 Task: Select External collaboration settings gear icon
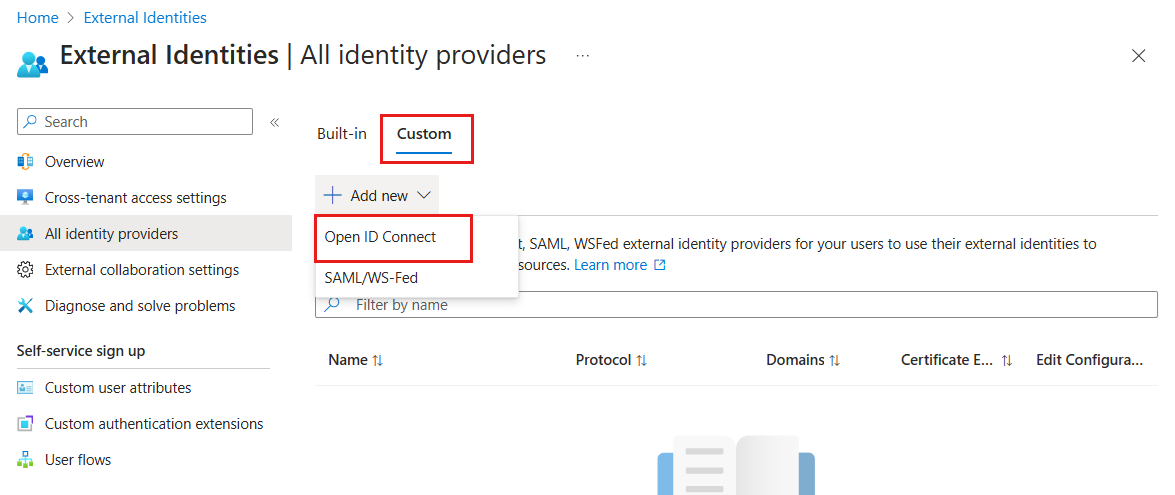click(25, 270)
